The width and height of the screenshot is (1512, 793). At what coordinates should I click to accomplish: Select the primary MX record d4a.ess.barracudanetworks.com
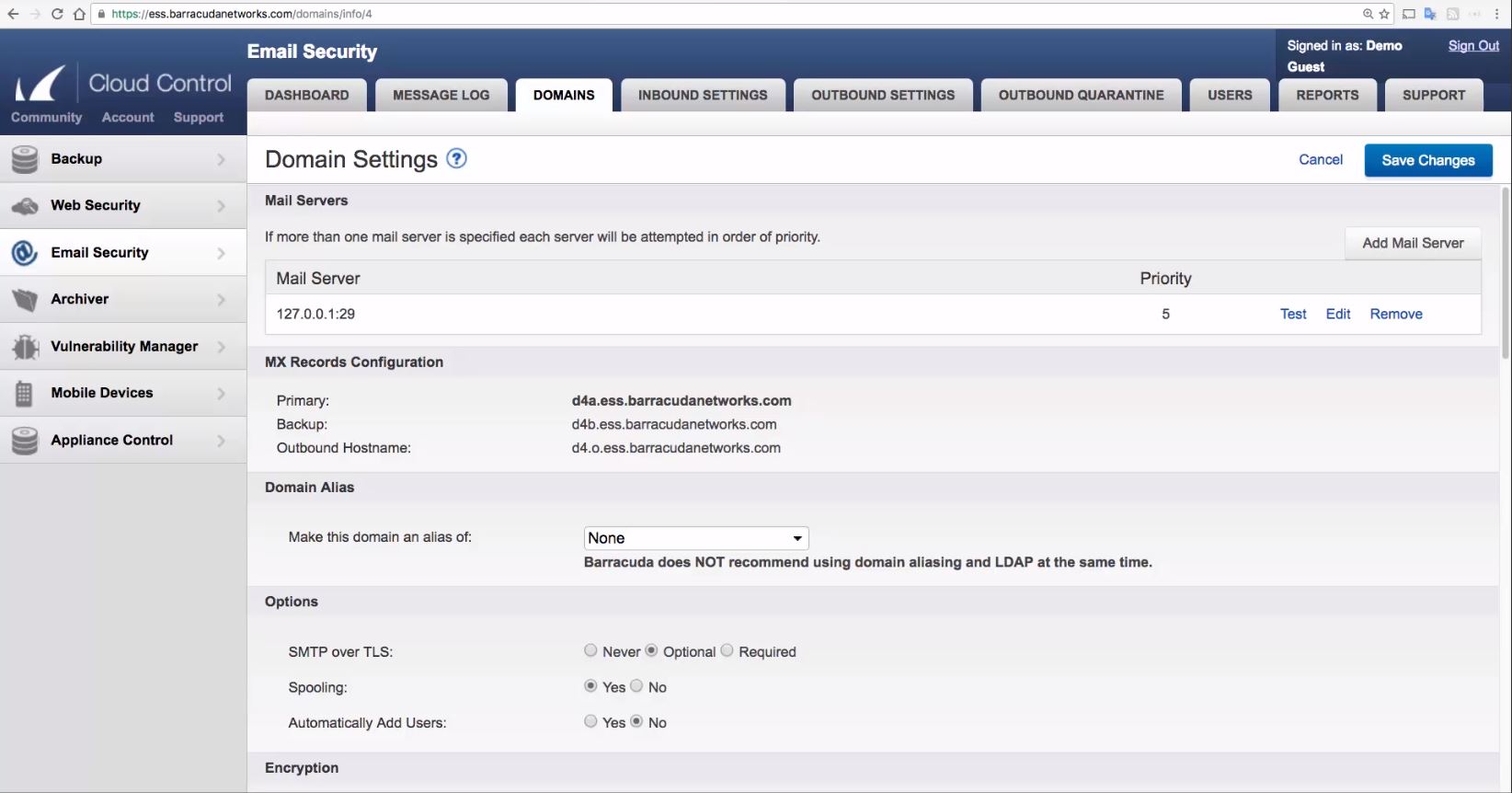(682, 400)
